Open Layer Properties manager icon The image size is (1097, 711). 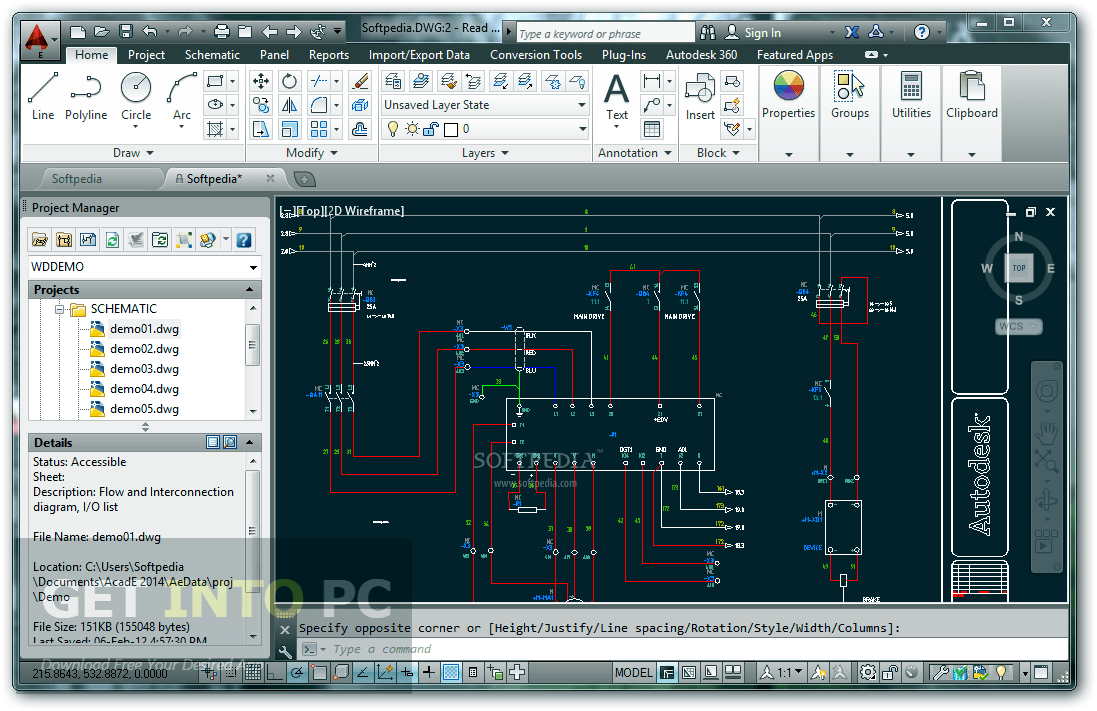point(393,81)
